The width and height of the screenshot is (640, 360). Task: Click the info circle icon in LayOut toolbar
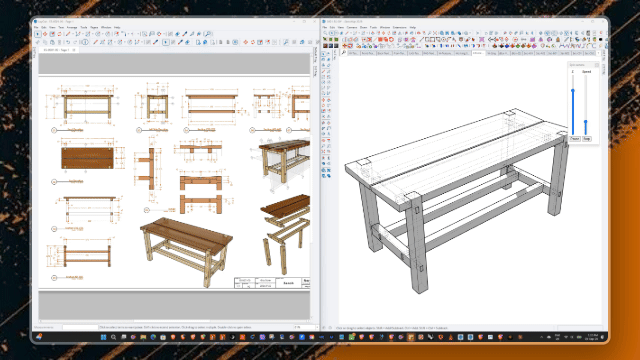85,42
